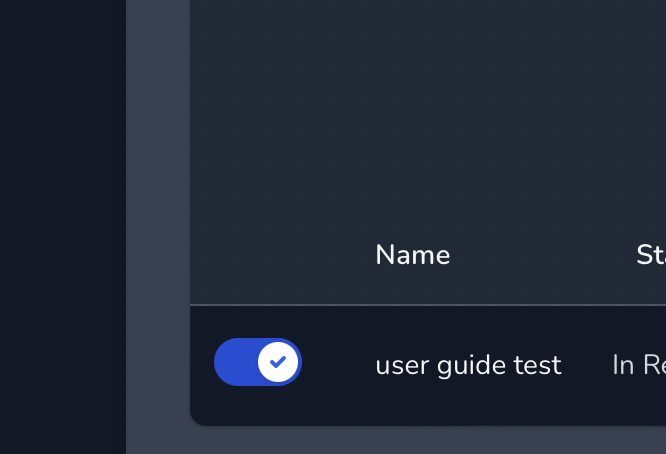This screenshot has width=666, height=454.
Task: Select the In Review status cell
Action: [639, 365]
